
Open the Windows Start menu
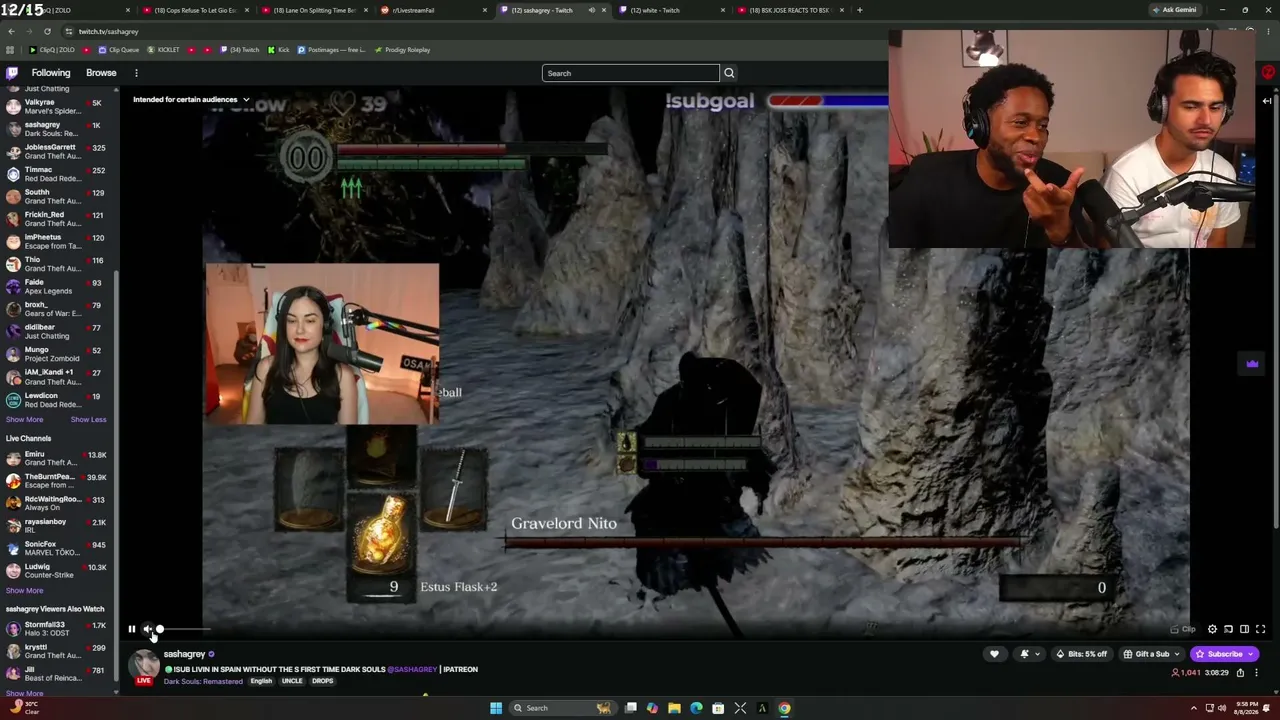pos(496,708)
